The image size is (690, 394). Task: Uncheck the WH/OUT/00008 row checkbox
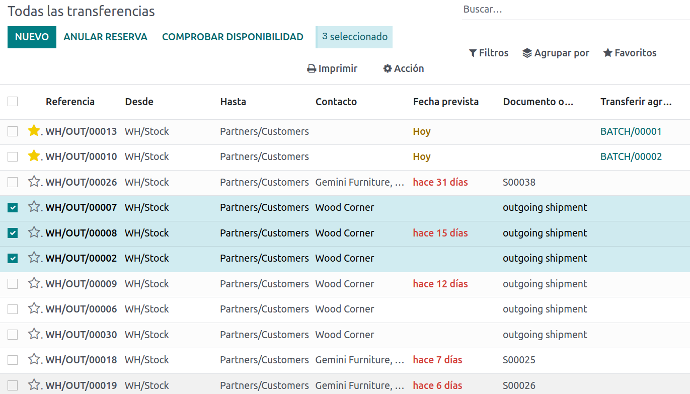coord(13,233)
